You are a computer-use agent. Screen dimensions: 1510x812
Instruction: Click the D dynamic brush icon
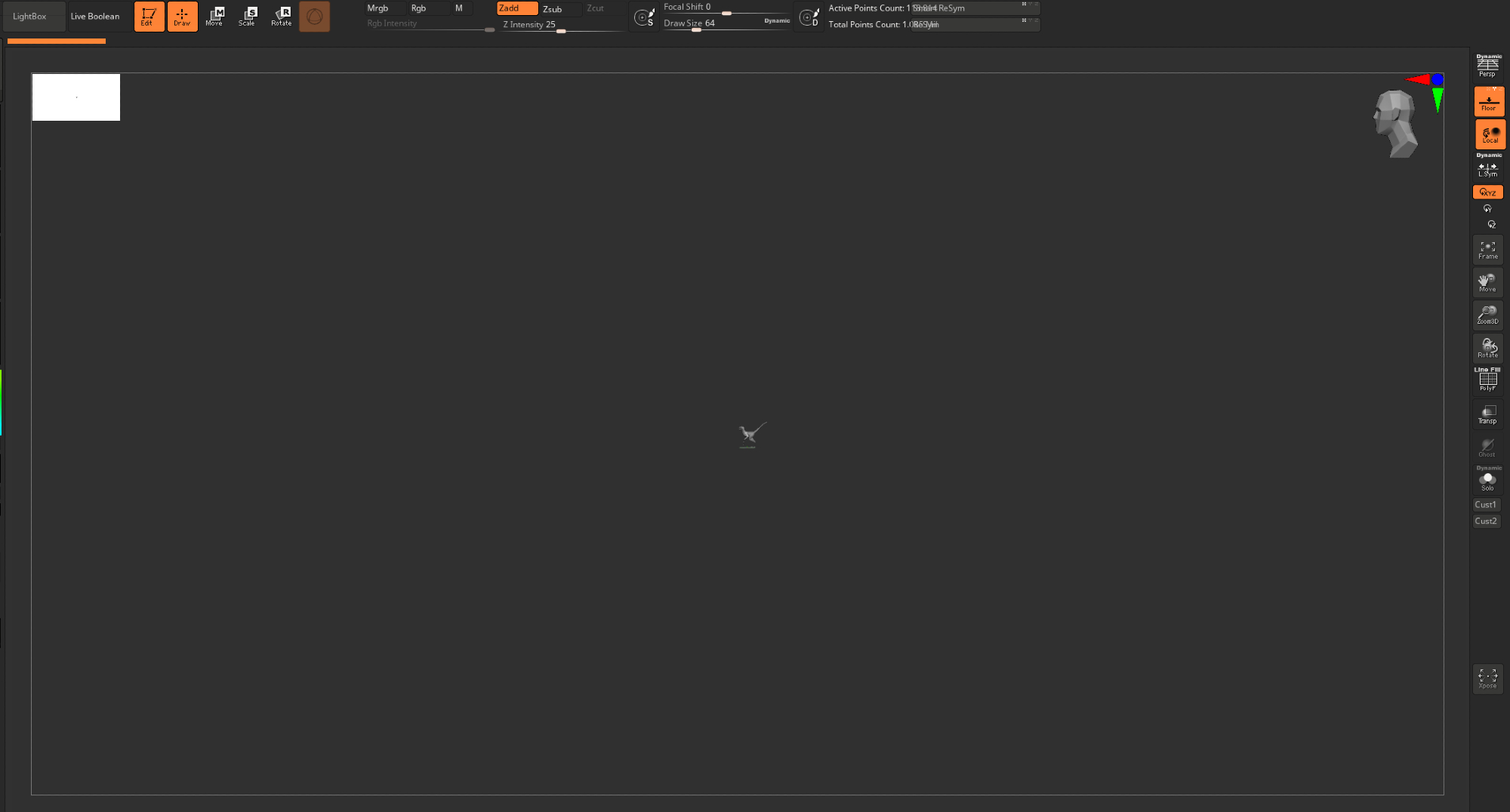pos(809,17)
